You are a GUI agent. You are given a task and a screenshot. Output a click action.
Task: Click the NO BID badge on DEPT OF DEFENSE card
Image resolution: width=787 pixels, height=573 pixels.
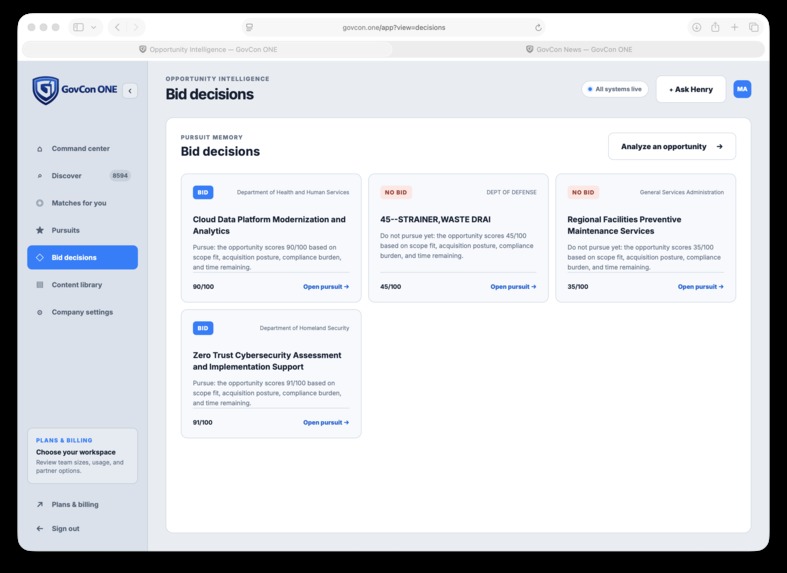pyautogui.click(x=396, y=192)
